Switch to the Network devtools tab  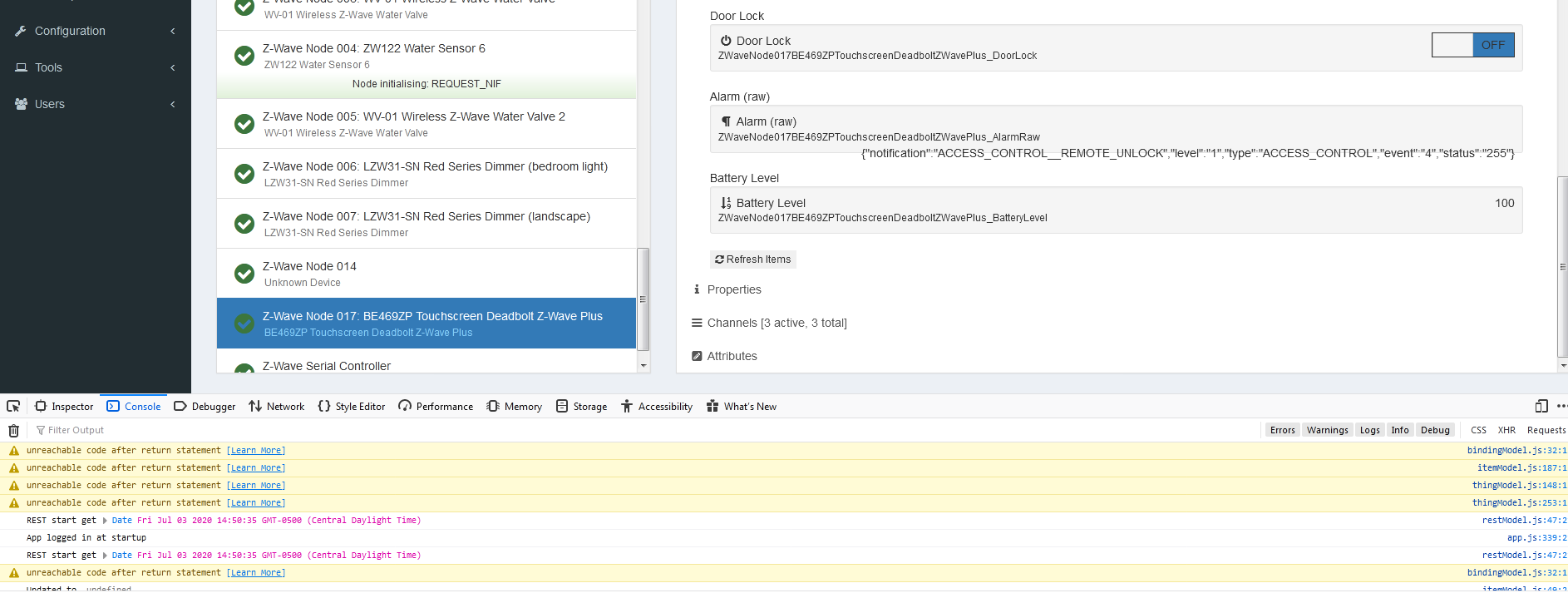(x=277, y=407)
